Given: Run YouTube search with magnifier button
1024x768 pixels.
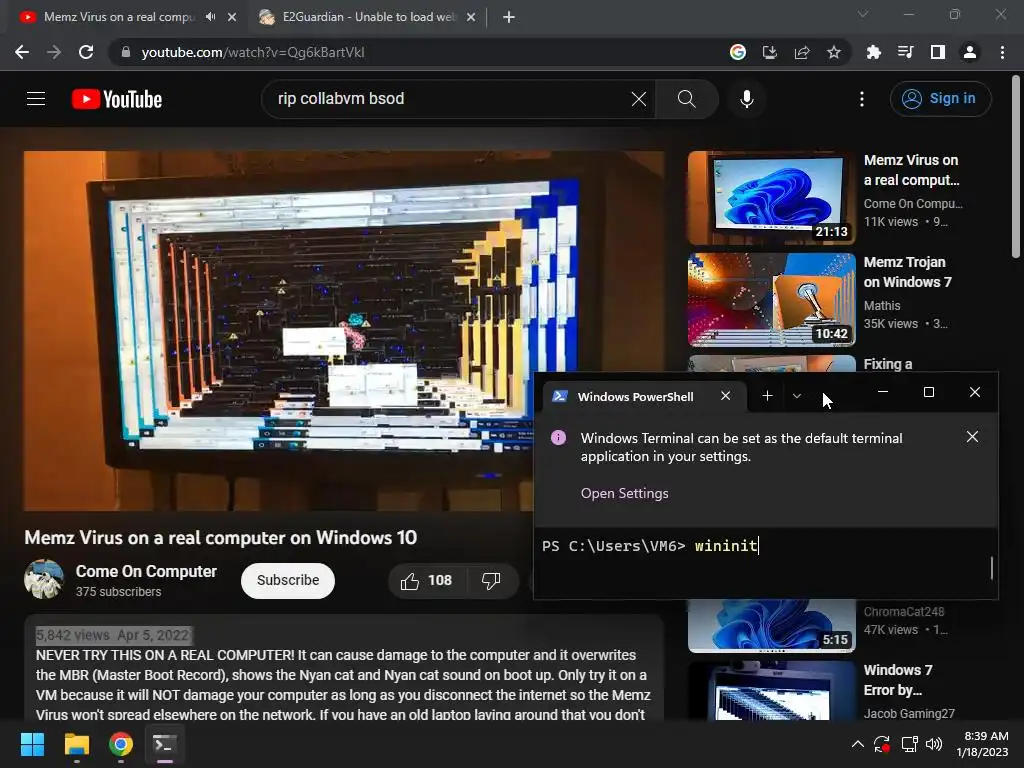Looking at the screenshot, I should pyautogui.click(x=686, y=99).
